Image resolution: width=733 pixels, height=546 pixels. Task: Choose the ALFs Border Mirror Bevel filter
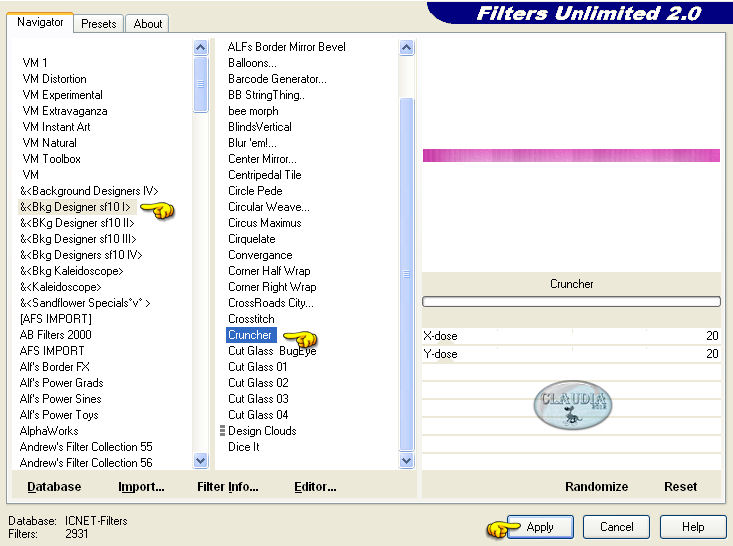(x=287, y=47)
